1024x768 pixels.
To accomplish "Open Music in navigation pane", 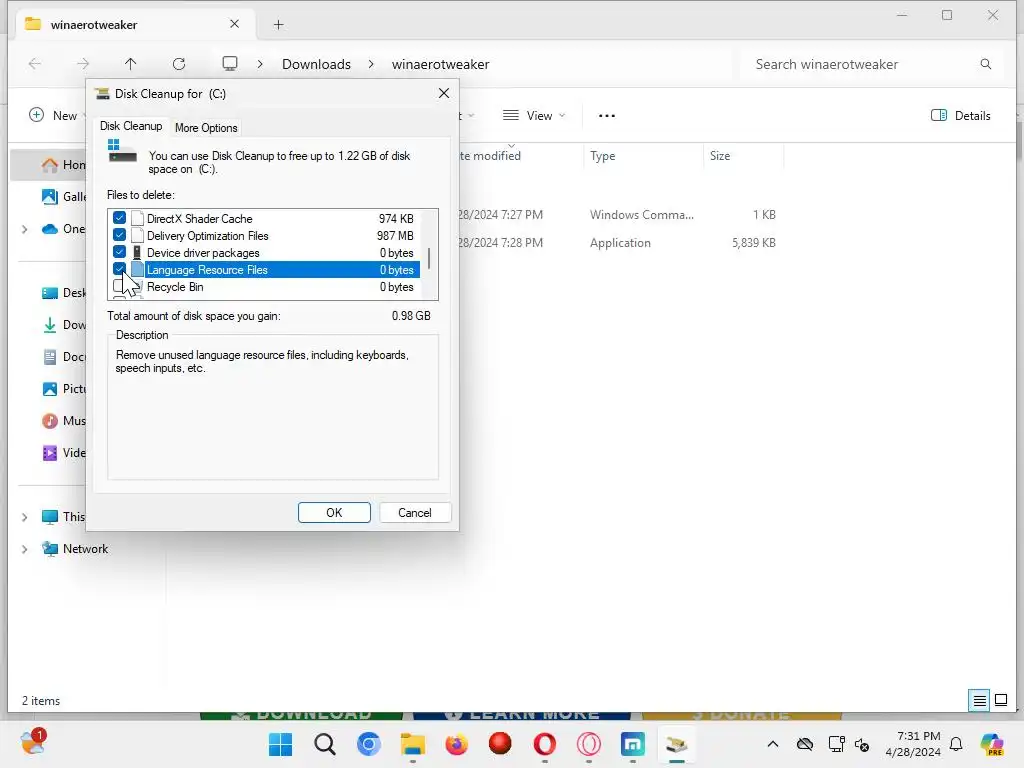I will coord(63,421).
